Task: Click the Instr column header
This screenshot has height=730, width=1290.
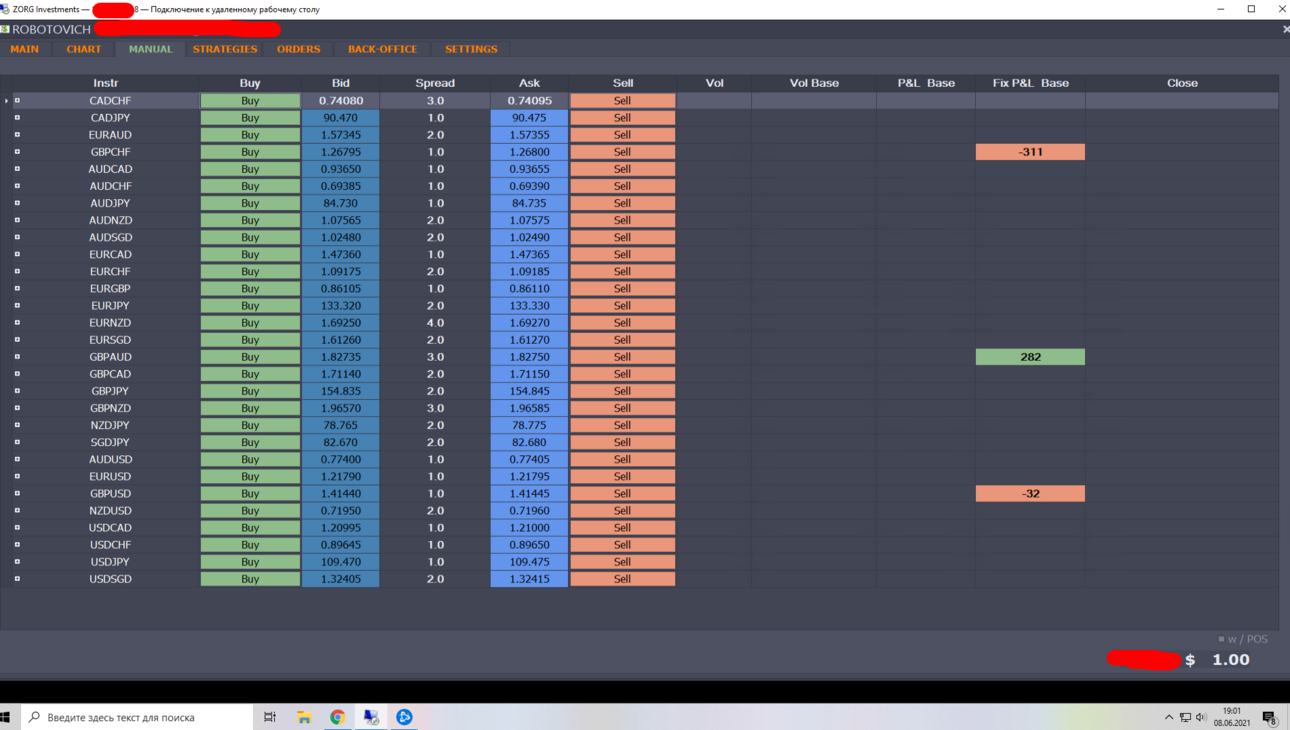Action: coord(105,83)
